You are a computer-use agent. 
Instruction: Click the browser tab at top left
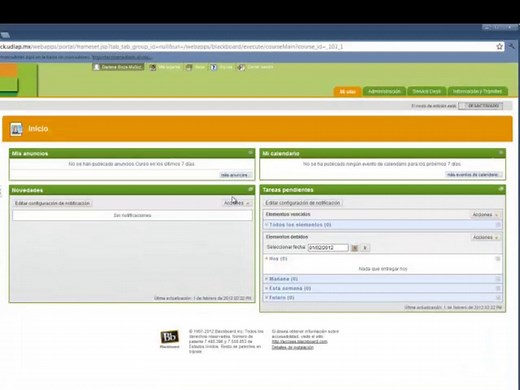pyautogui.click(x=5, y=35)
